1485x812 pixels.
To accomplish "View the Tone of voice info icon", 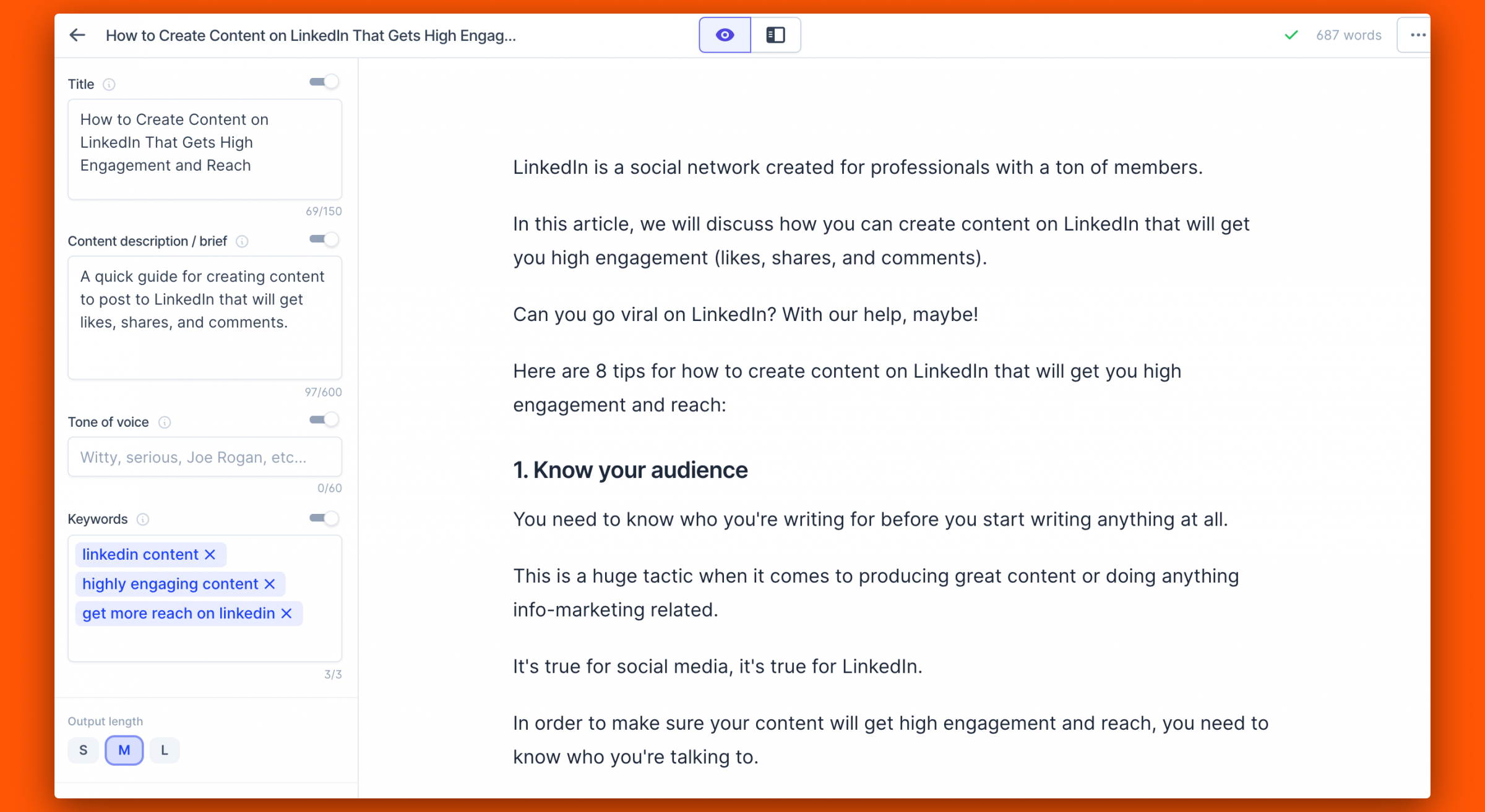I will pos(165,422).
